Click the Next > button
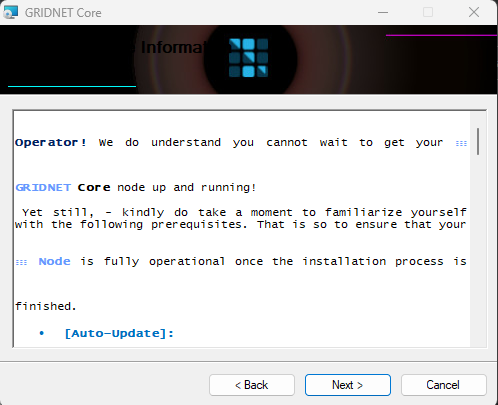The height and width of the screenshot is (405, 498). click(x=348, y=385)
